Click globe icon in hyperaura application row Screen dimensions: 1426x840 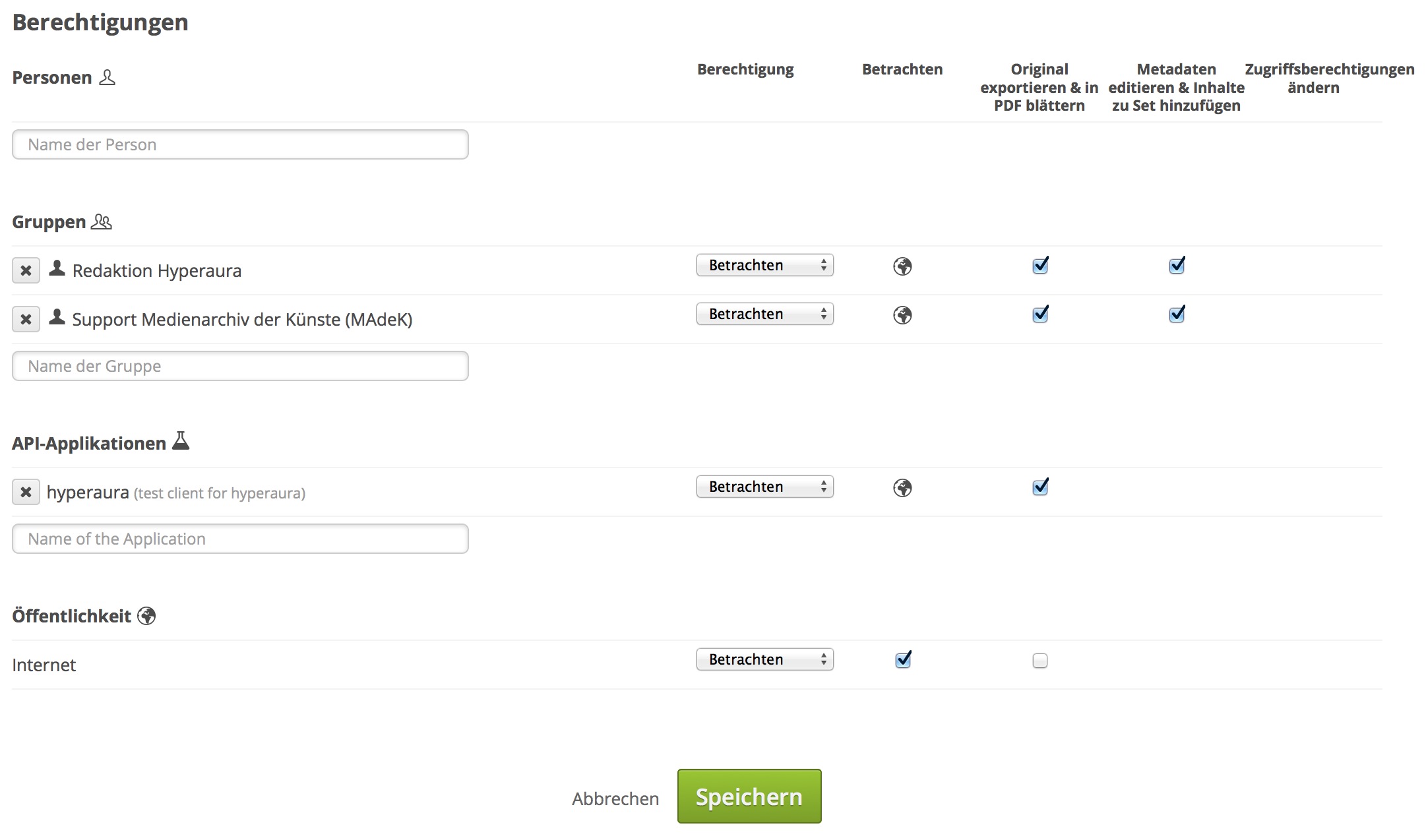pyautogui.click(x=902, y=488)
